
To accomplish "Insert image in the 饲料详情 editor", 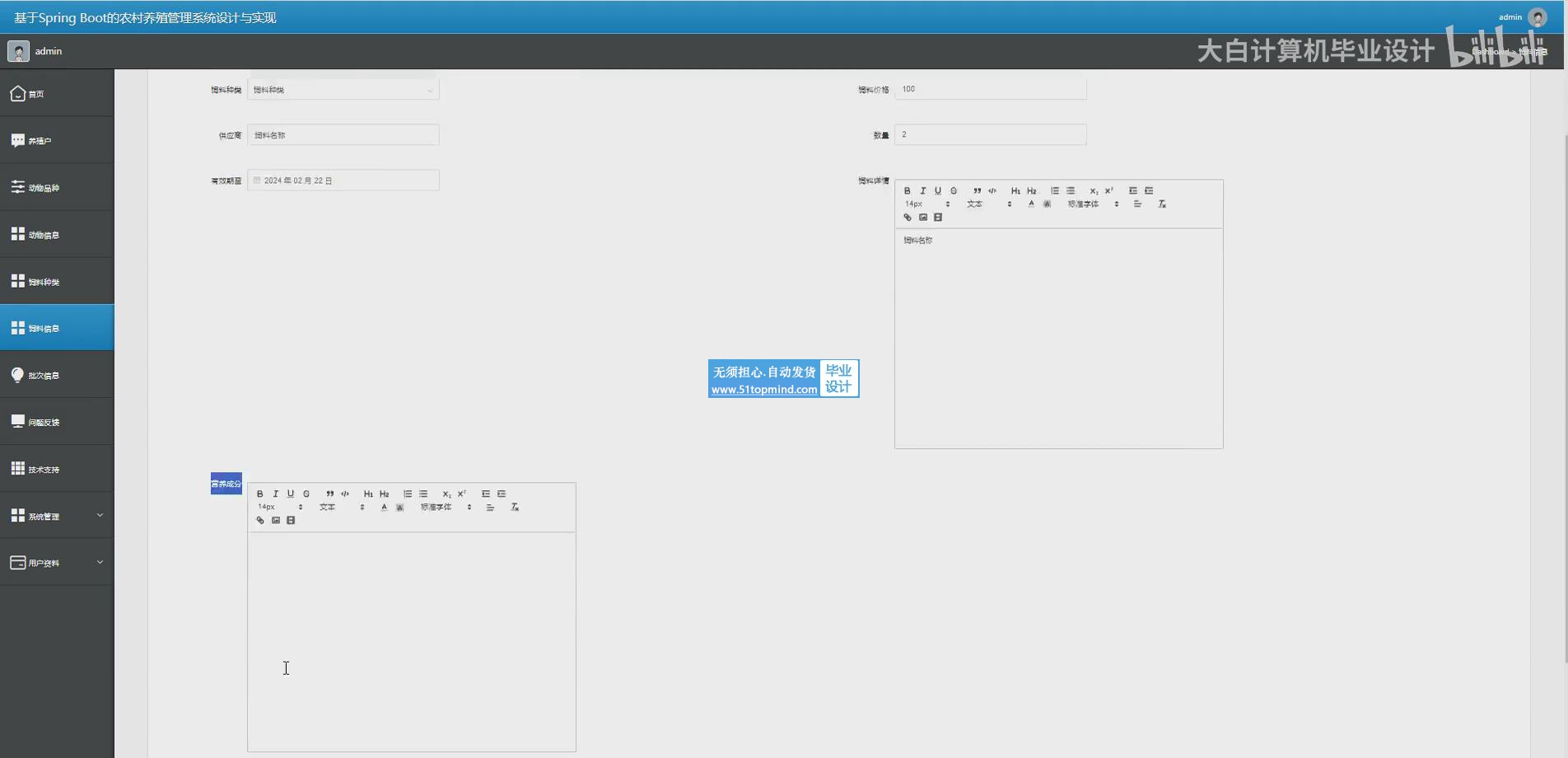I will 923,218.
